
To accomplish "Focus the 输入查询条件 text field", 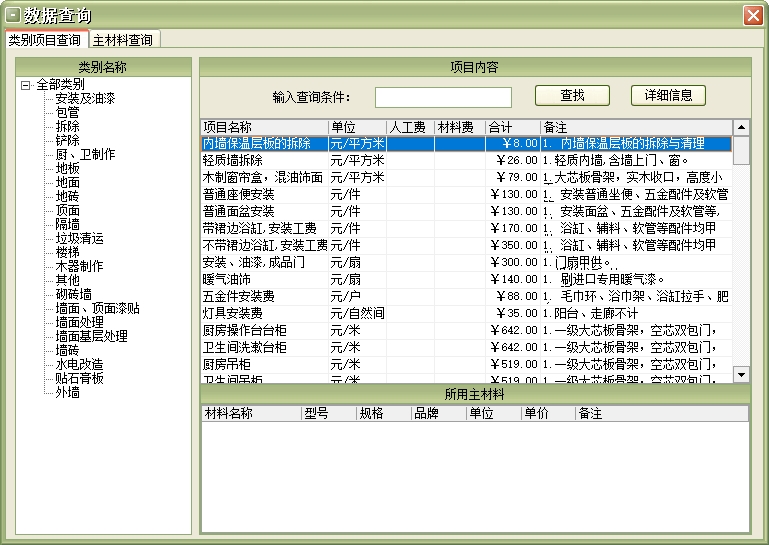I will pos(443,97).
